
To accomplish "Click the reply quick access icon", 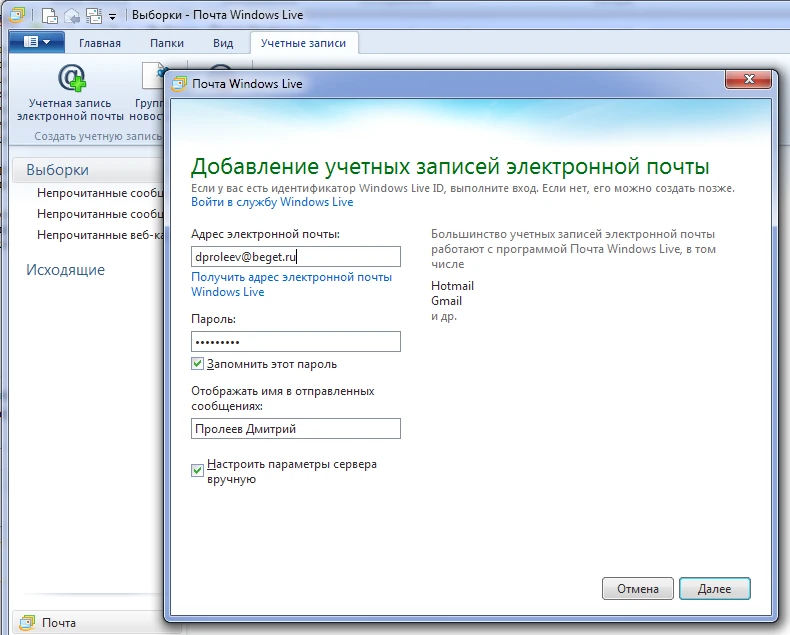I will [x=70, y=16].
